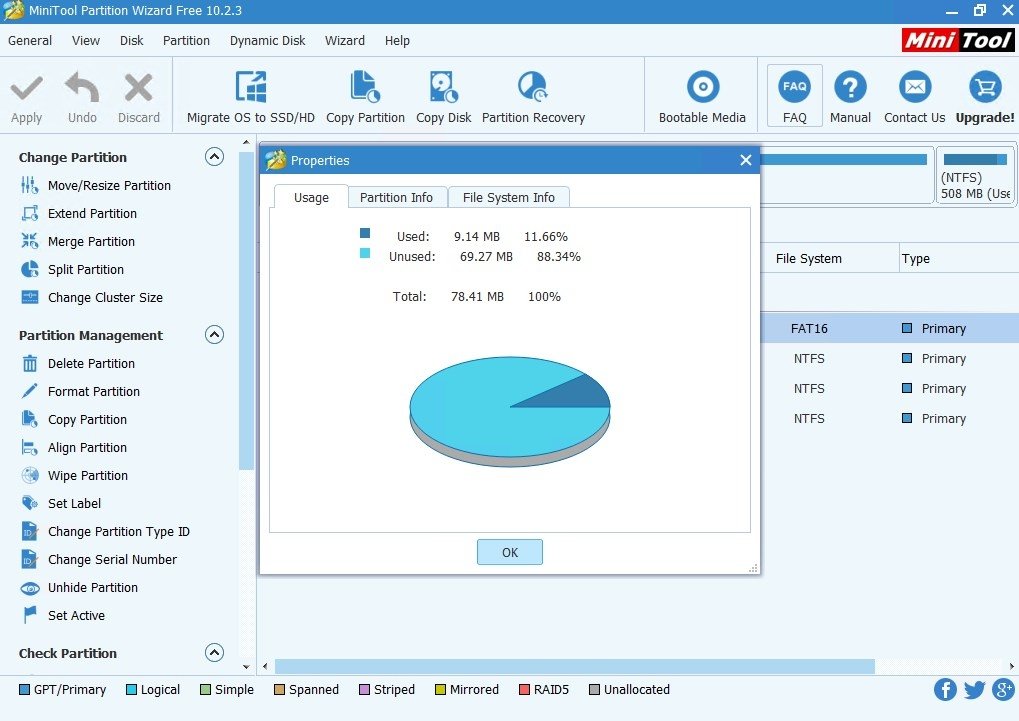
Task: Click the Apply checkmark icon
Action: point(27,88)
